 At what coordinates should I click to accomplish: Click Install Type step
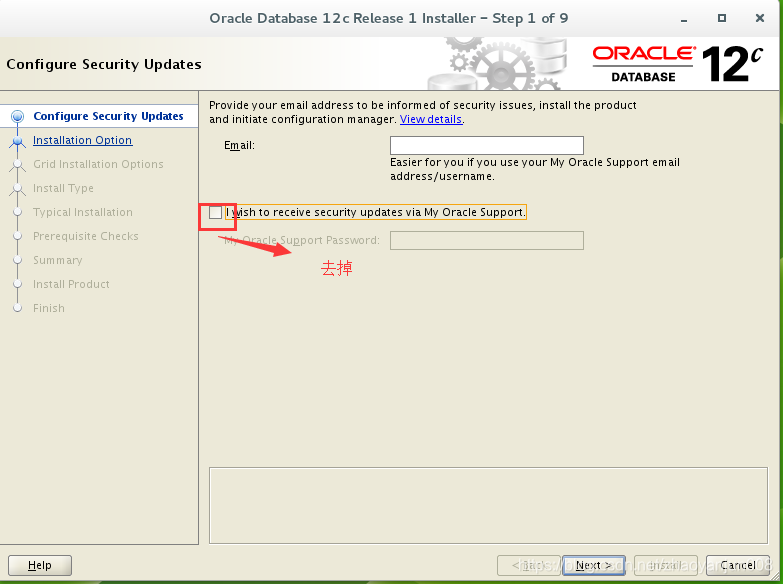coord(63,188)
